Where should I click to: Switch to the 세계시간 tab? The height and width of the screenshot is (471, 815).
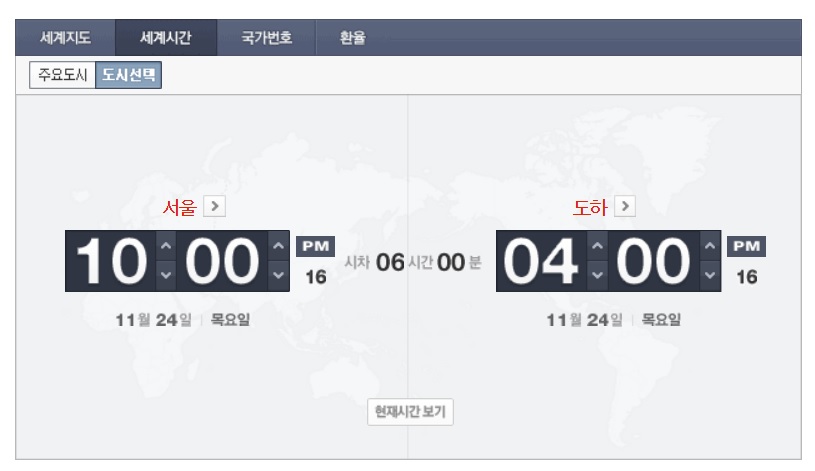pyautogui.click(x=166, y=37)
